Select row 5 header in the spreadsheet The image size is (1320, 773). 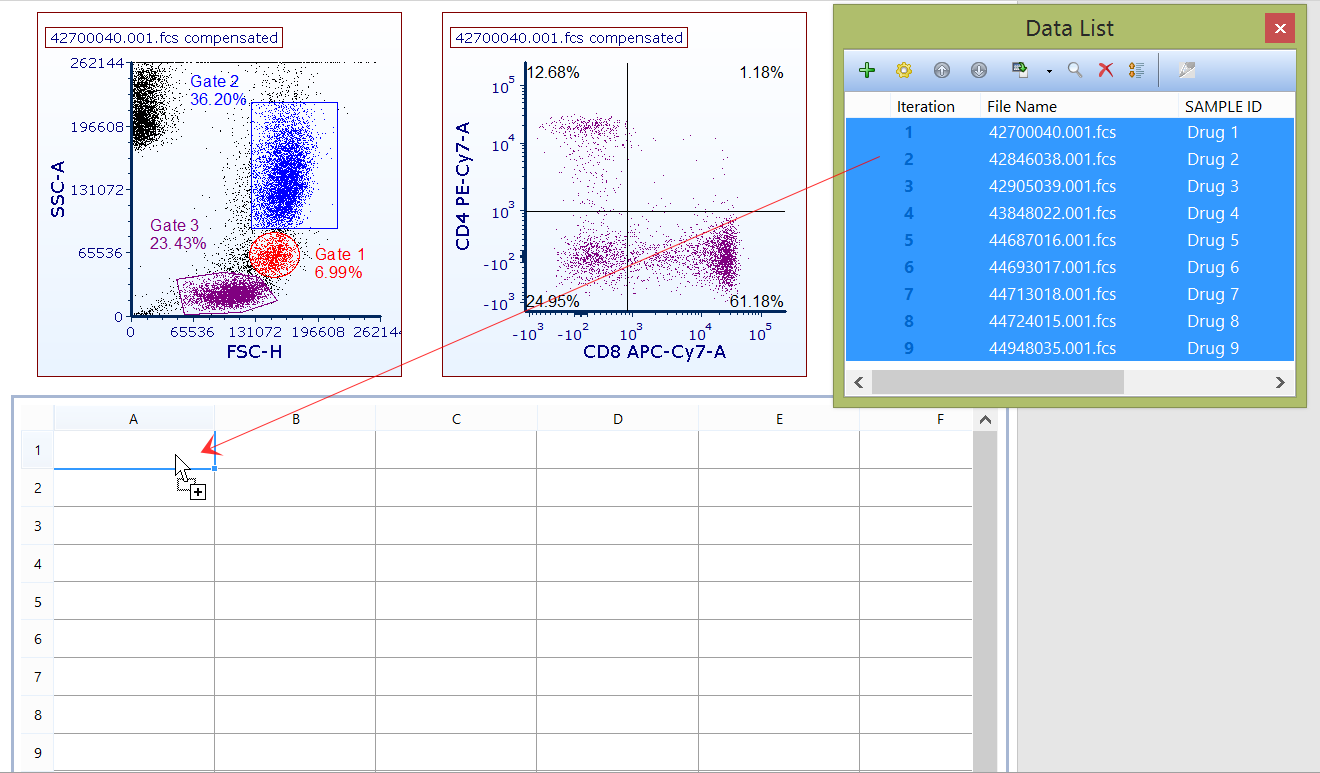click(38, 601)
